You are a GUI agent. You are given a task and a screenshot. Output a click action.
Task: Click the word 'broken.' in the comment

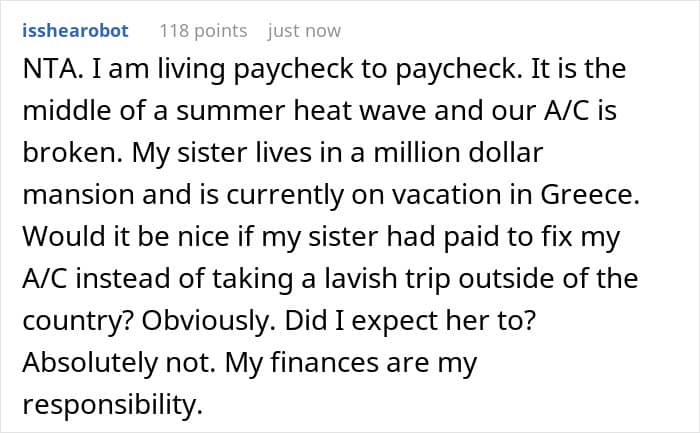tap(72, 153)
